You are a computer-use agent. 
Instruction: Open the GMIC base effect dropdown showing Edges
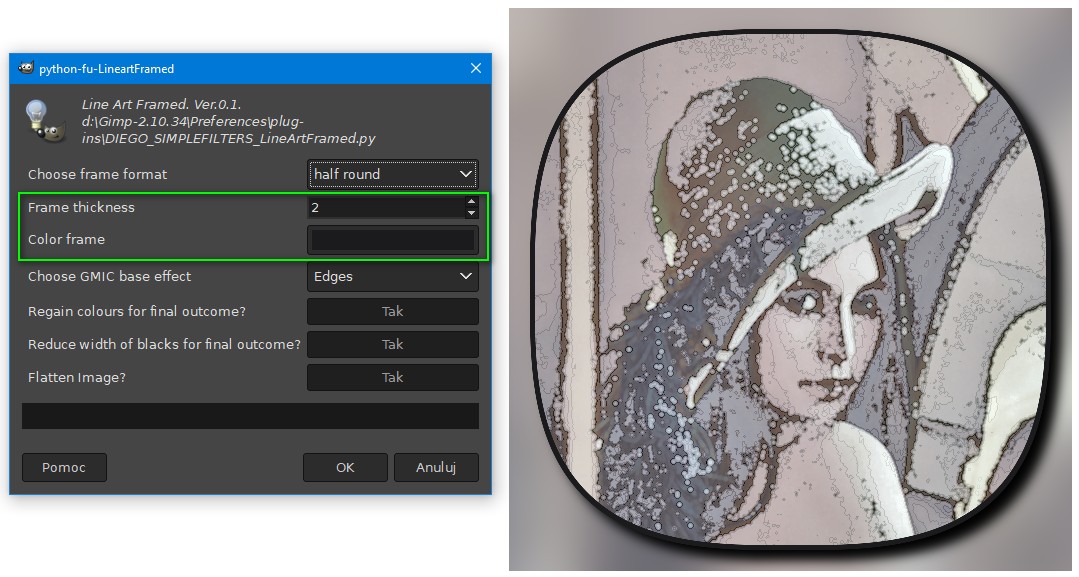pyautogui.click(x=392, y=276)
